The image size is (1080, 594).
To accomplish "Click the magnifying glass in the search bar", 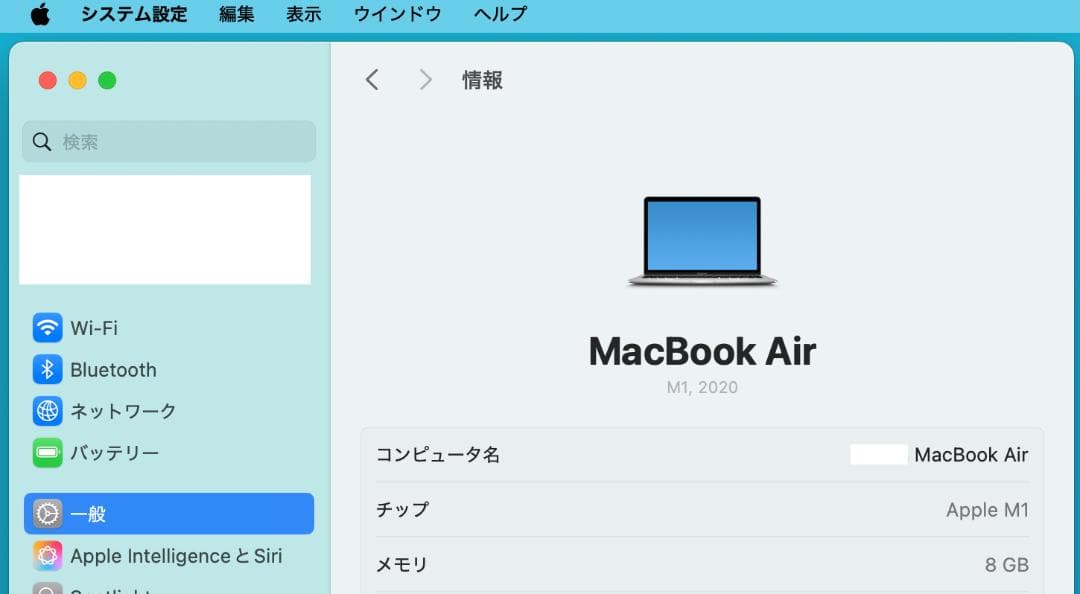I will tap(41, 142).
